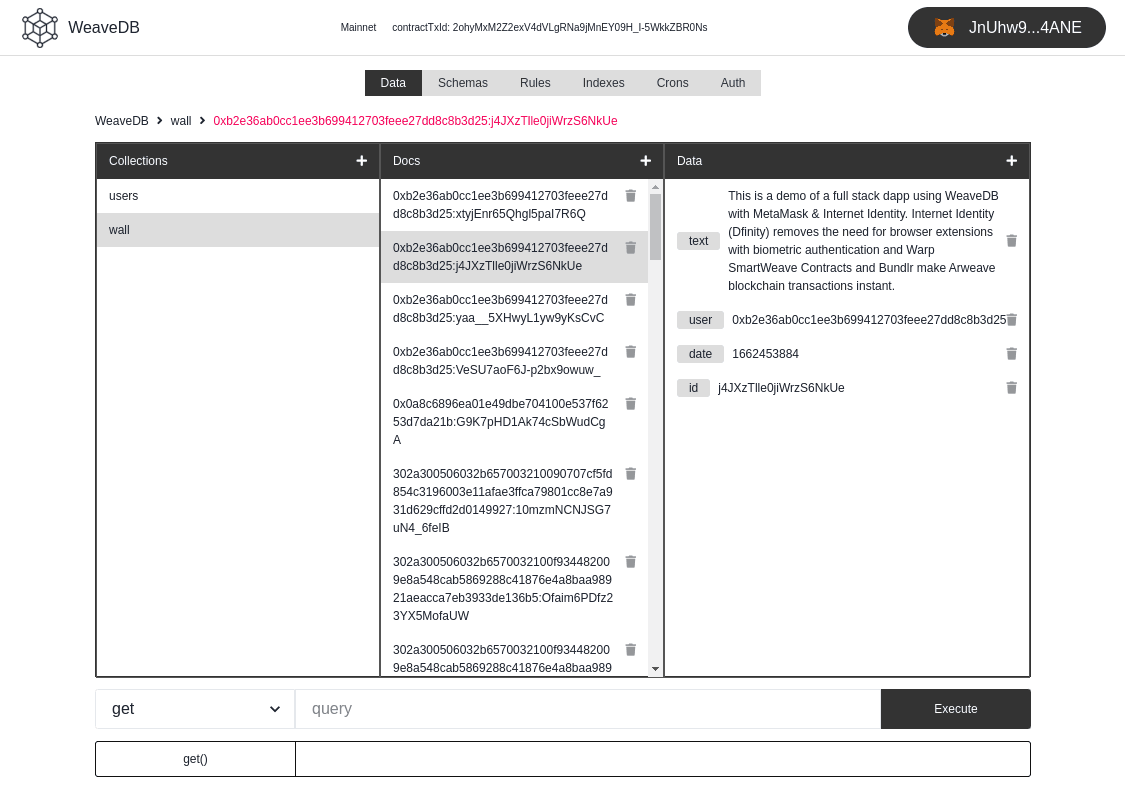Select the users collection

tap(238, 196)
